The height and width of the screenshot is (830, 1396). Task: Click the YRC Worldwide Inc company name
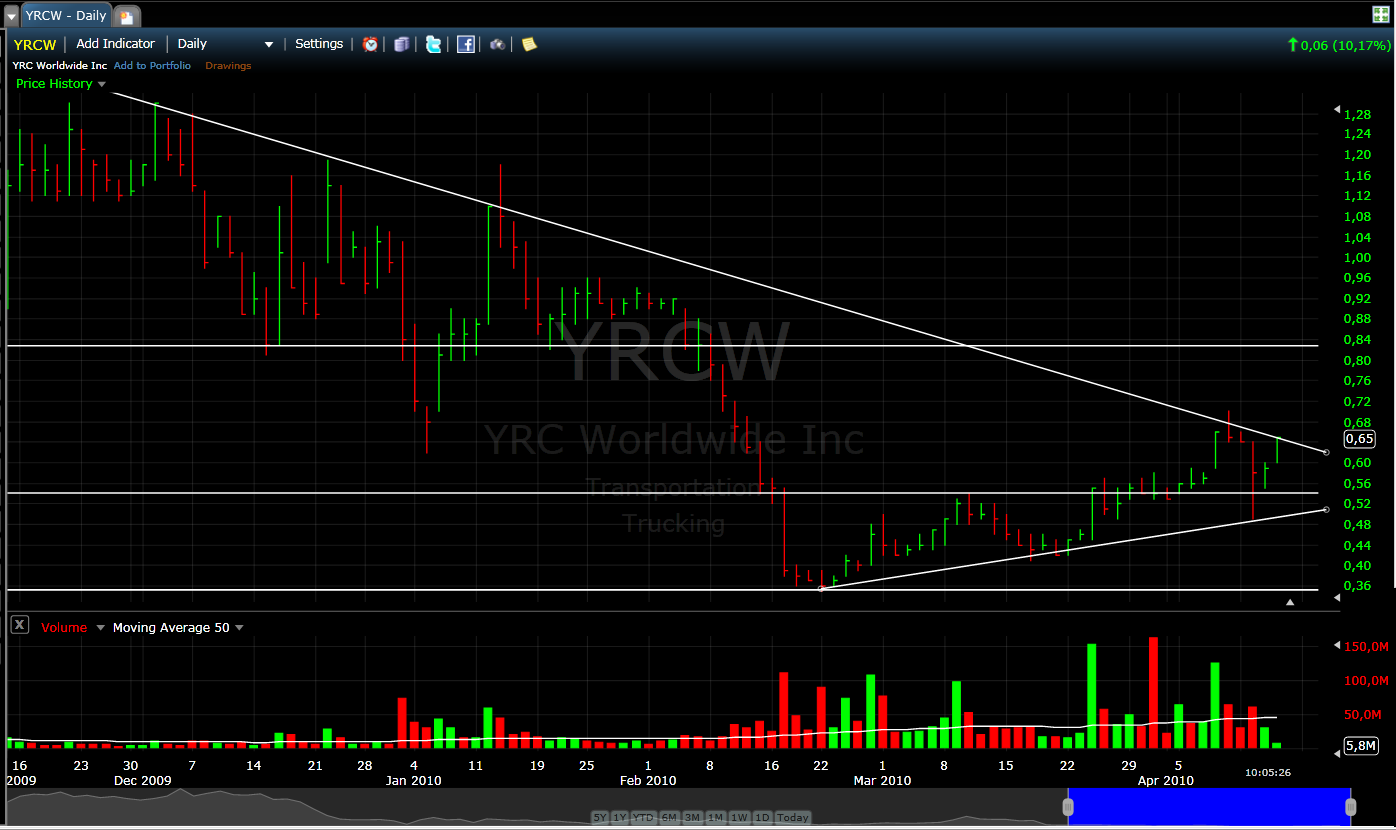click(59, 66)
